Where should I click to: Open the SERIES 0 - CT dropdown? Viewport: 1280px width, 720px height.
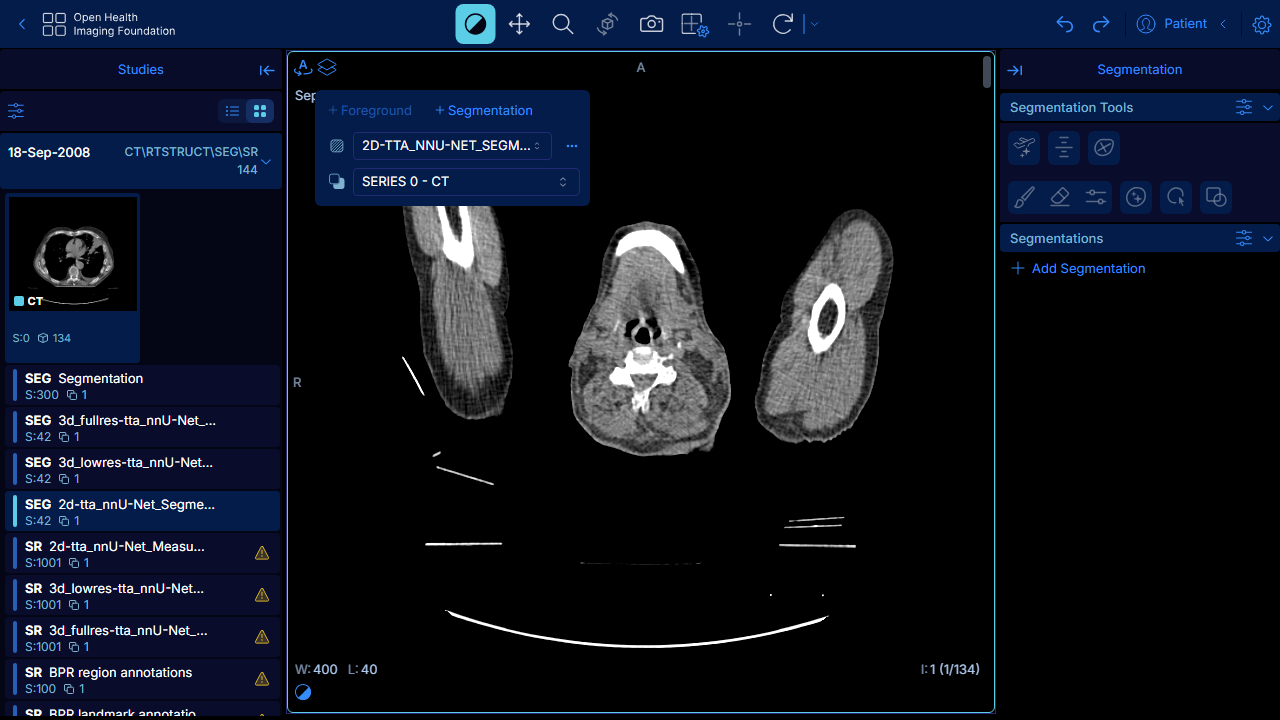pos(466,182)
